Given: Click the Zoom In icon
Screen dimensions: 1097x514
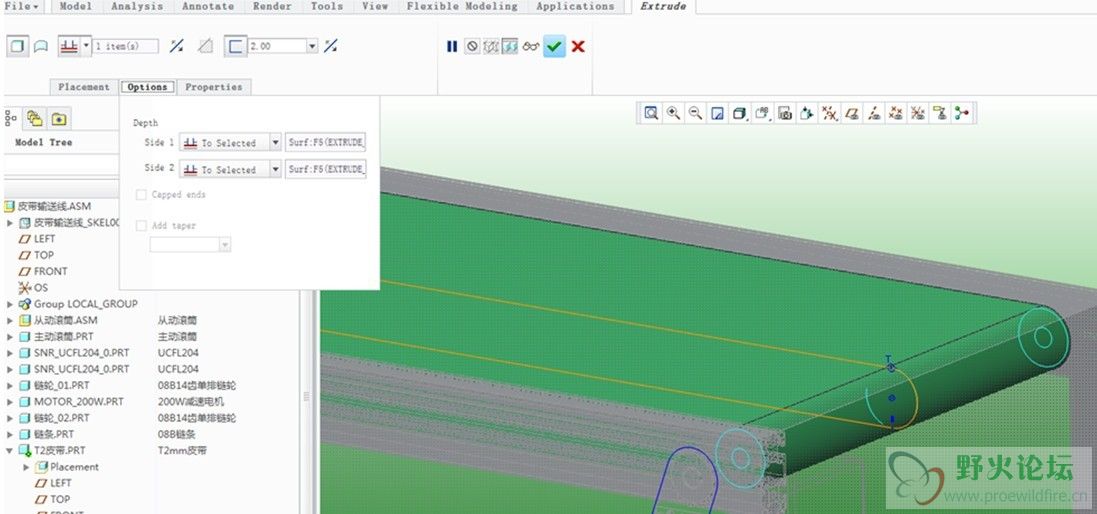Looking at the screenshot, I should click(x=674, y=113).
